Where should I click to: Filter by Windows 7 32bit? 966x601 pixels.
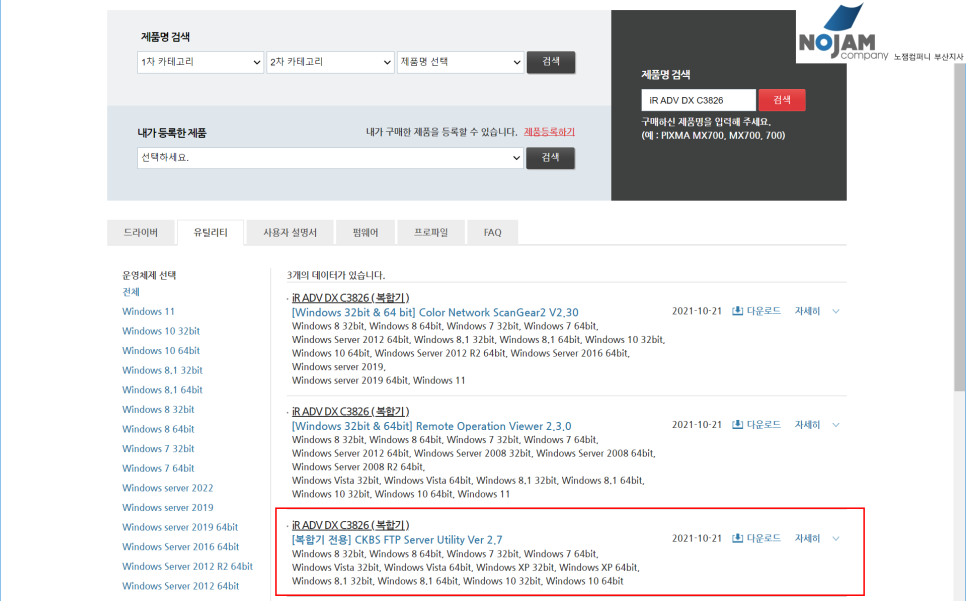[158, 449]
